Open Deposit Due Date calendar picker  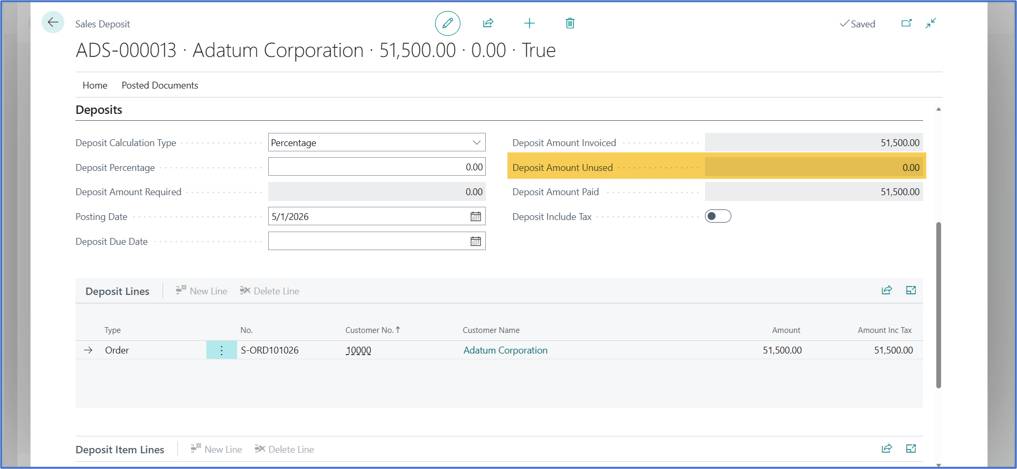pyautogui.click(x=475, y=241)
